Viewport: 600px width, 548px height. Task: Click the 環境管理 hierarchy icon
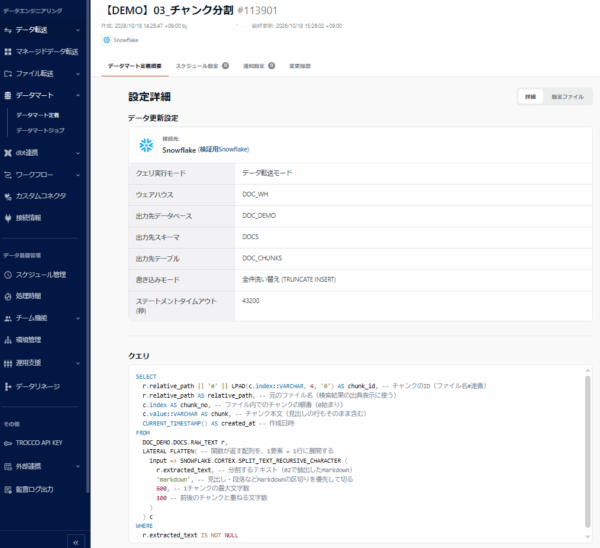tap(8, 340)
